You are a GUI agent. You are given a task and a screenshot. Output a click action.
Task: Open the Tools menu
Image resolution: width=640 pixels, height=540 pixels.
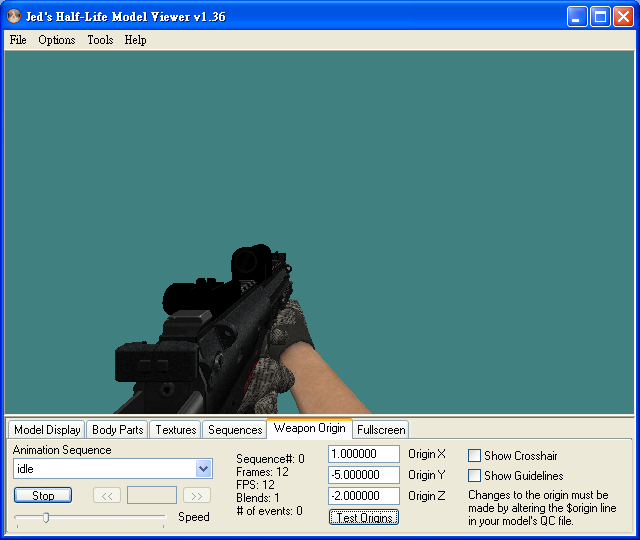click(x=100, y=40)
